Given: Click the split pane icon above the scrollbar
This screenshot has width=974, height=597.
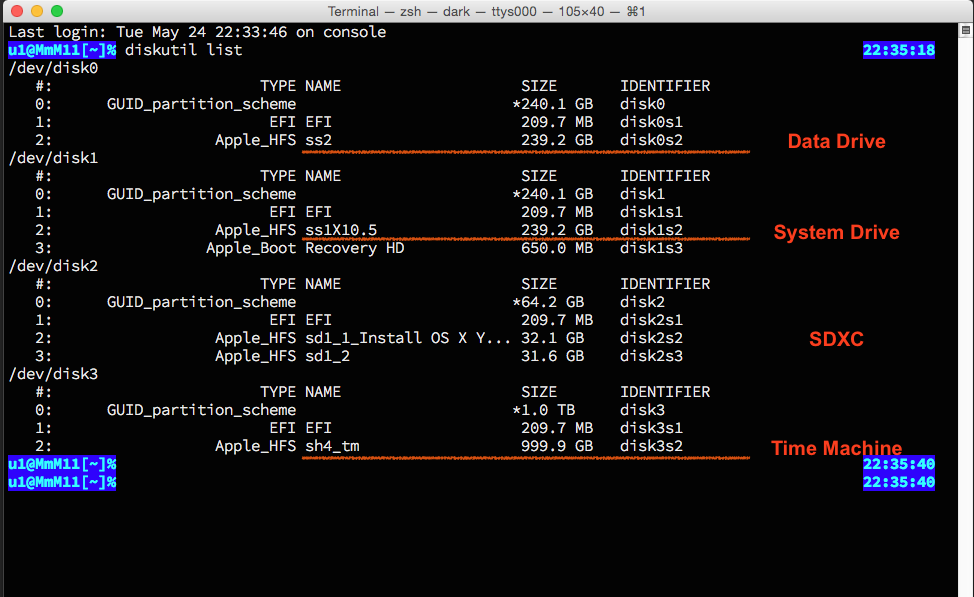Looking at the screenshot, I should (x=965, y=30).
